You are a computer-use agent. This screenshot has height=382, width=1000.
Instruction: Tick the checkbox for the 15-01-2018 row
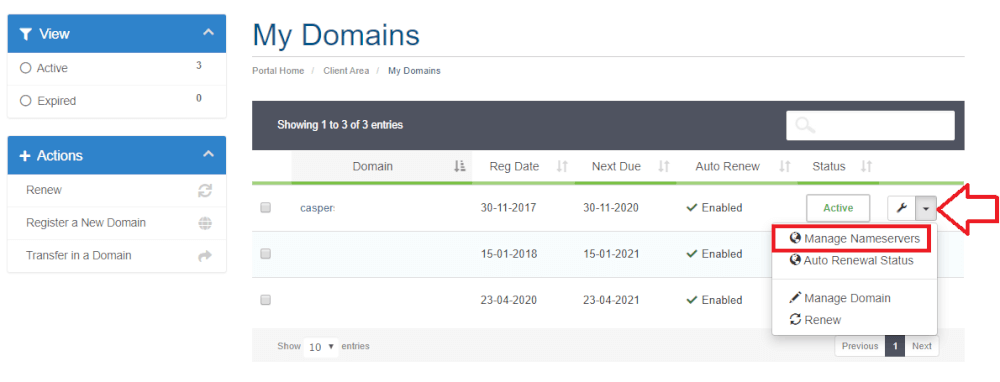point(266,254)
